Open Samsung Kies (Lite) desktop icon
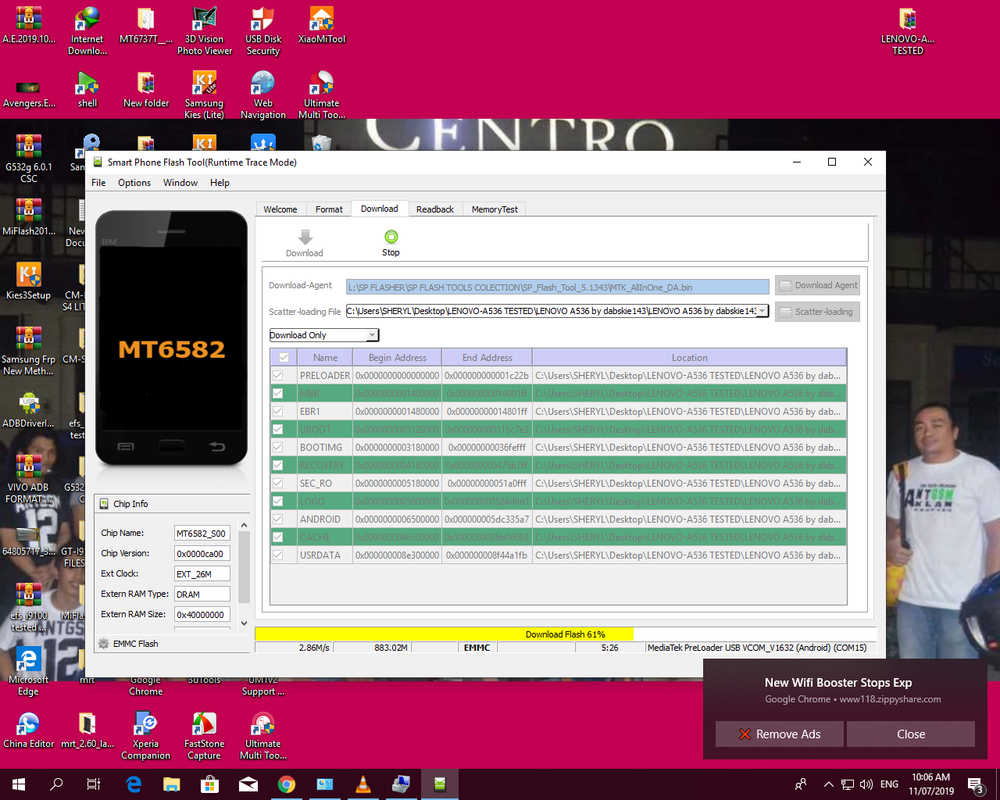 click(204, 96)
